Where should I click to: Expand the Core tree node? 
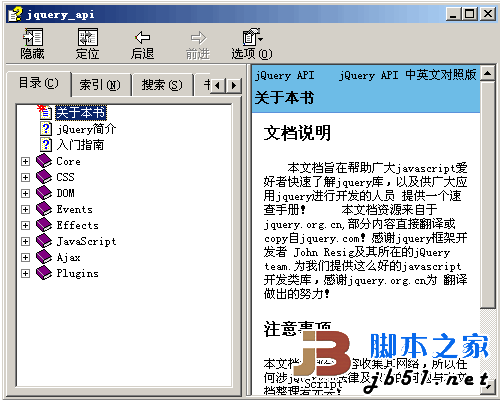25,161
